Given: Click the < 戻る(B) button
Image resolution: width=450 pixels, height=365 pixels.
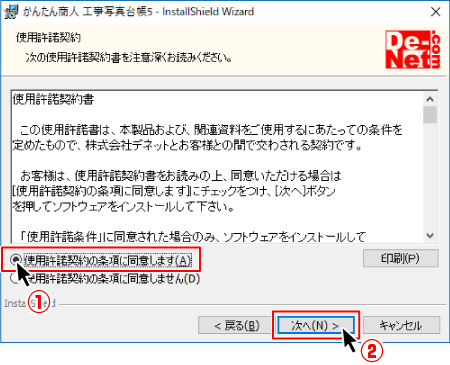Looking at the screenshot, I should (236, 325).
